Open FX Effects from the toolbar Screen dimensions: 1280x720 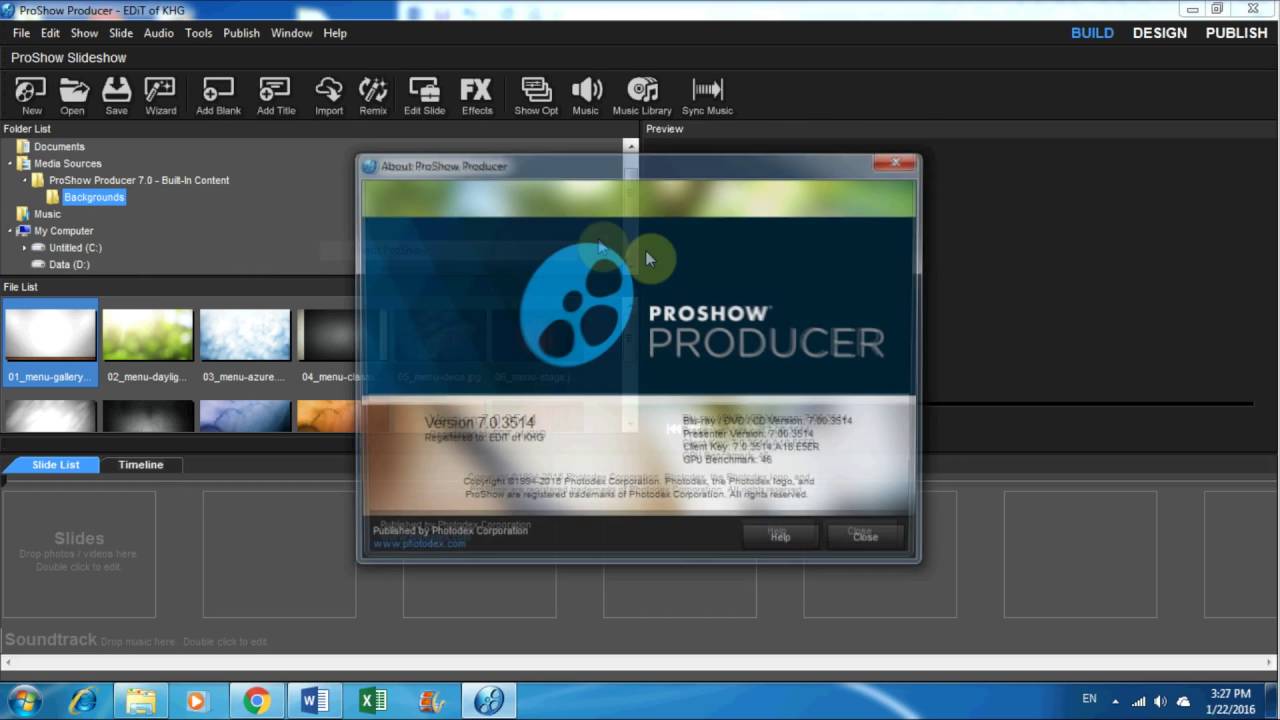tap(477, 96)
